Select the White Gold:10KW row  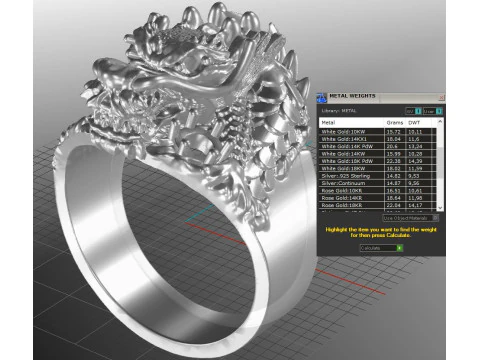377,132
